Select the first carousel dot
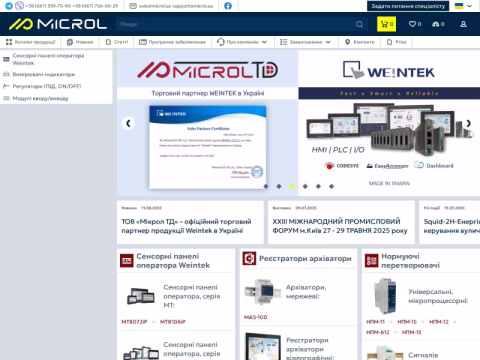480x360 pixels. point(266,186)
